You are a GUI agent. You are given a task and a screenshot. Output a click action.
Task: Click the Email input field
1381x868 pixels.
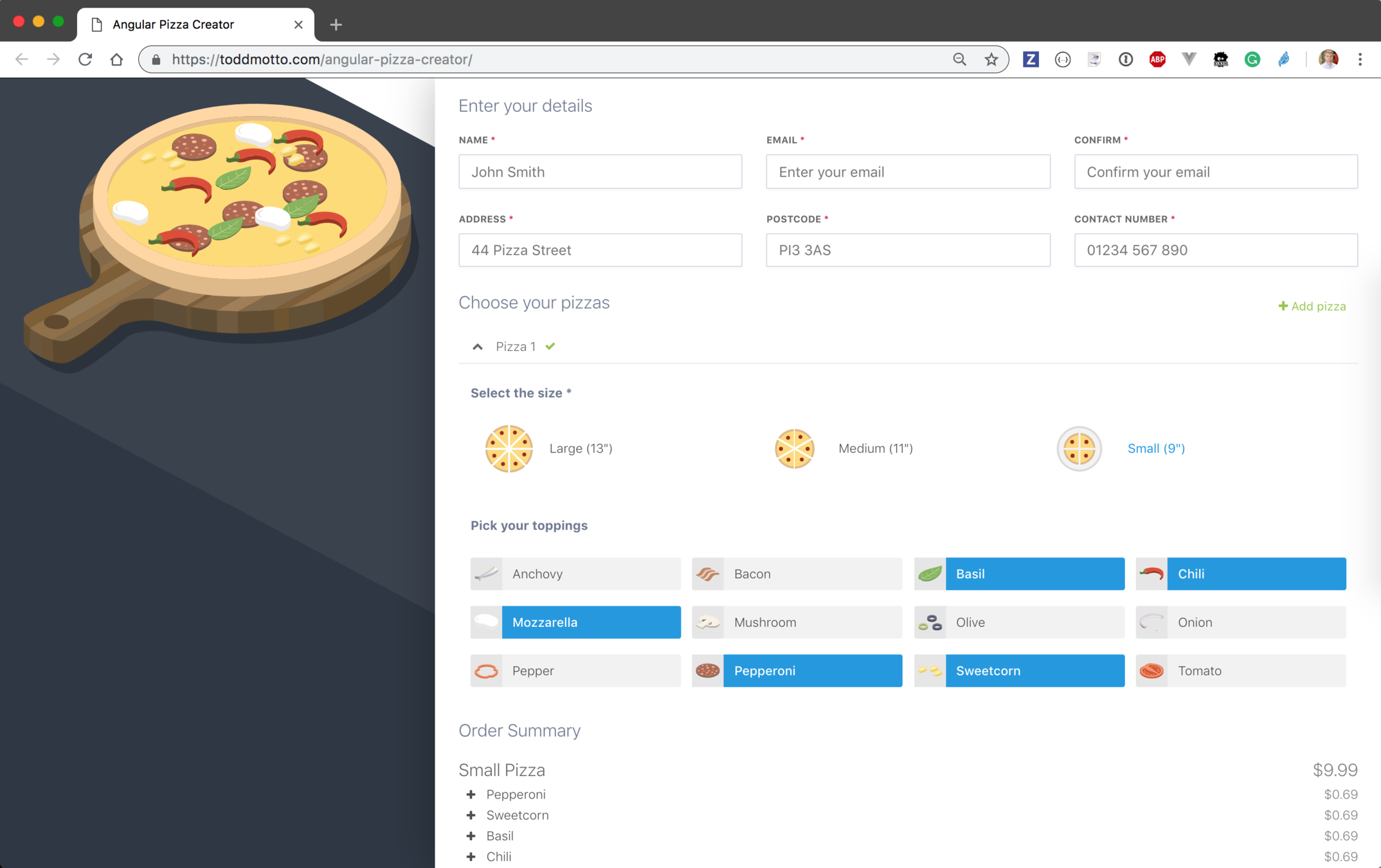click(x=908, y=172)
